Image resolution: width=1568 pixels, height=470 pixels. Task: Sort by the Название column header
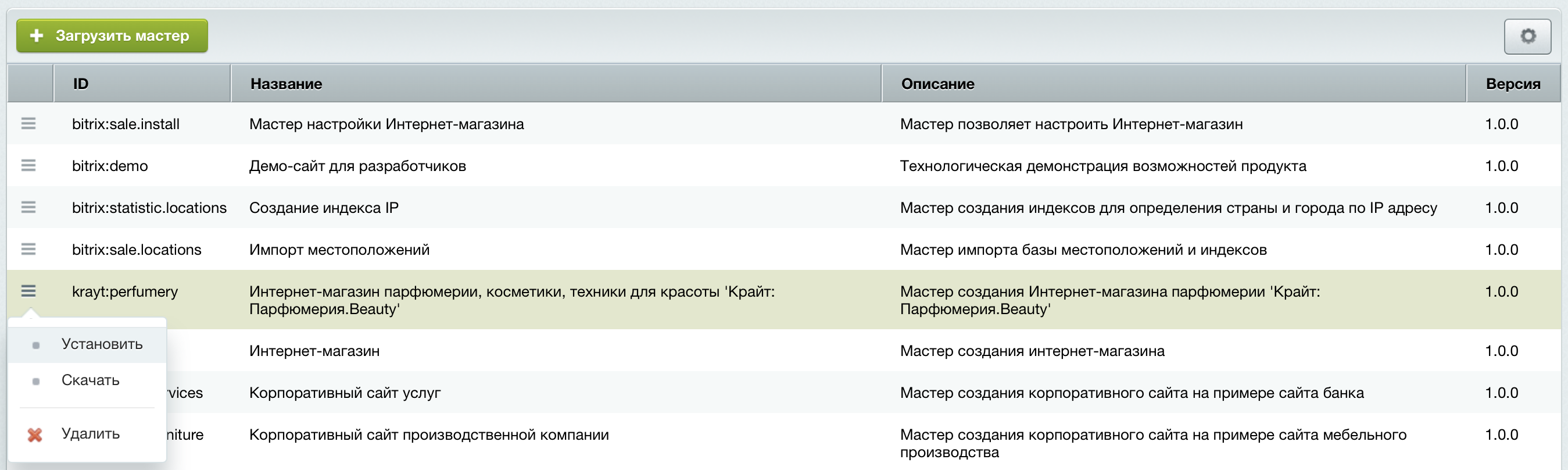(x=556, y=84)
